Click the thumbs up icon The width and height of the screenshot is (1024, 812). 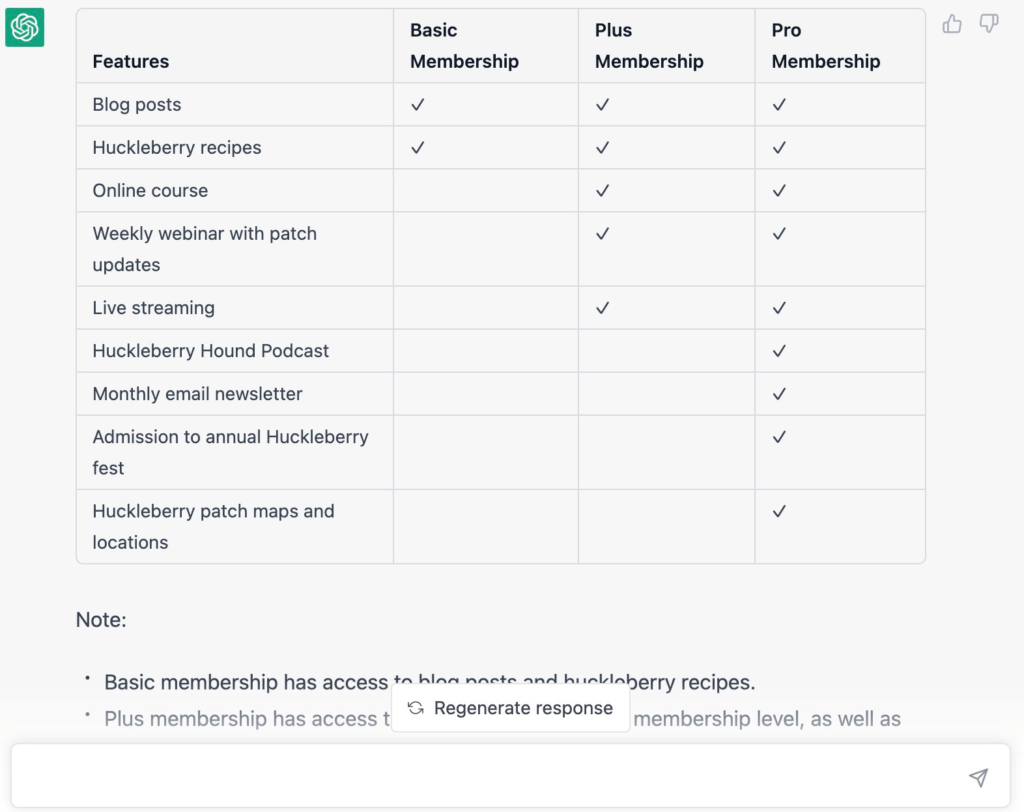tap(952, 24)
